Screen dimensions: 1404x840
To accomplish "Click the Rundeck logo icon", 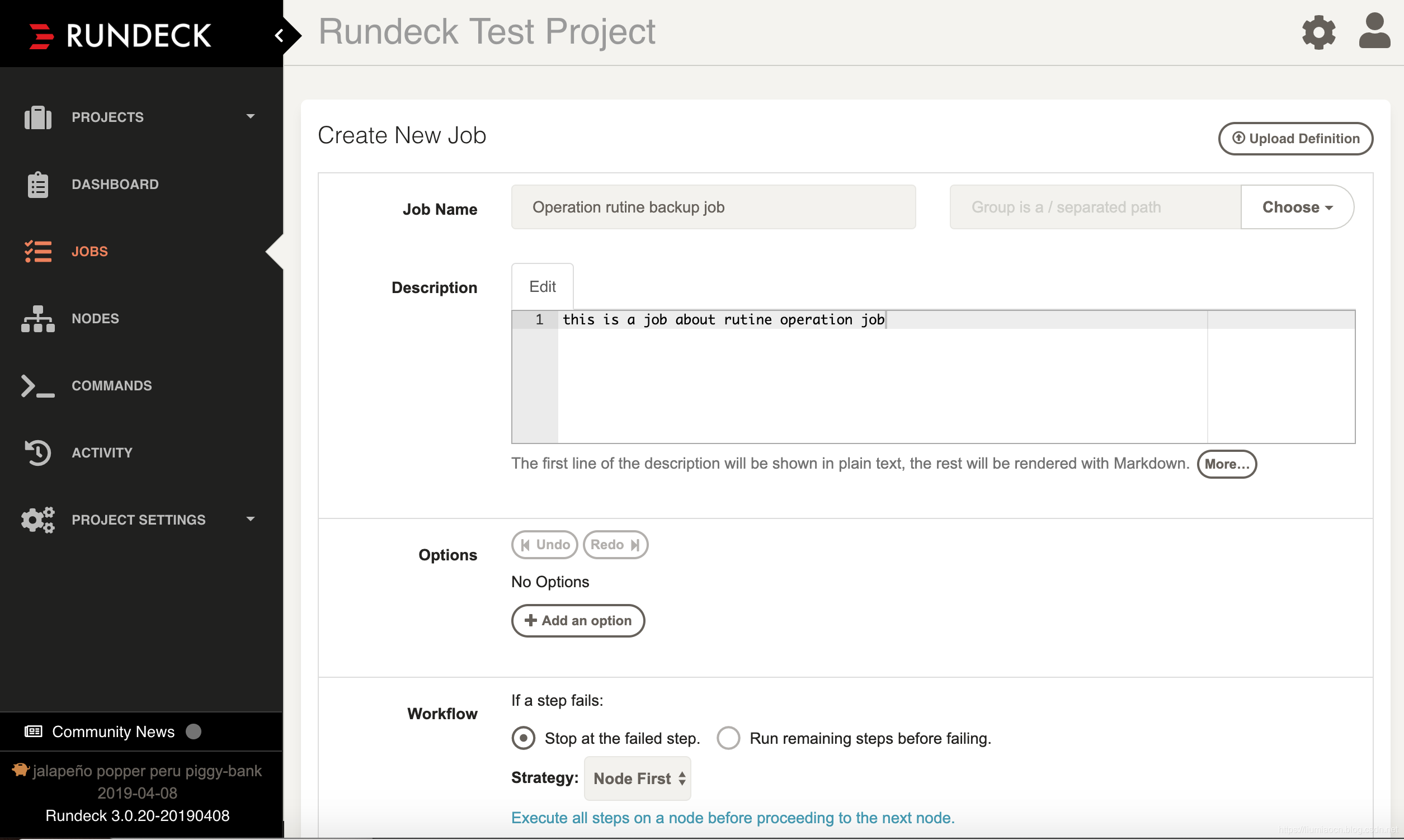I will [41, 36].
